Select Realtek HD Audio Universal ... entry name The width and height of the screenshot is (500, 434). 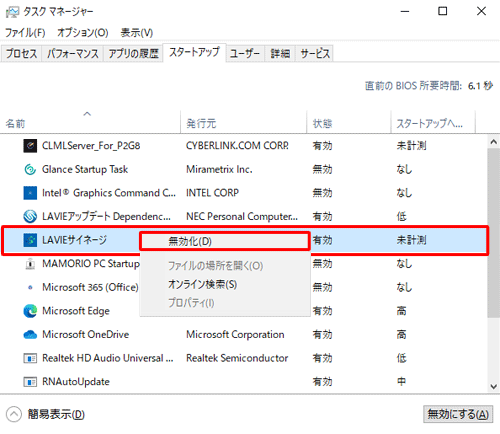(108, 358)
